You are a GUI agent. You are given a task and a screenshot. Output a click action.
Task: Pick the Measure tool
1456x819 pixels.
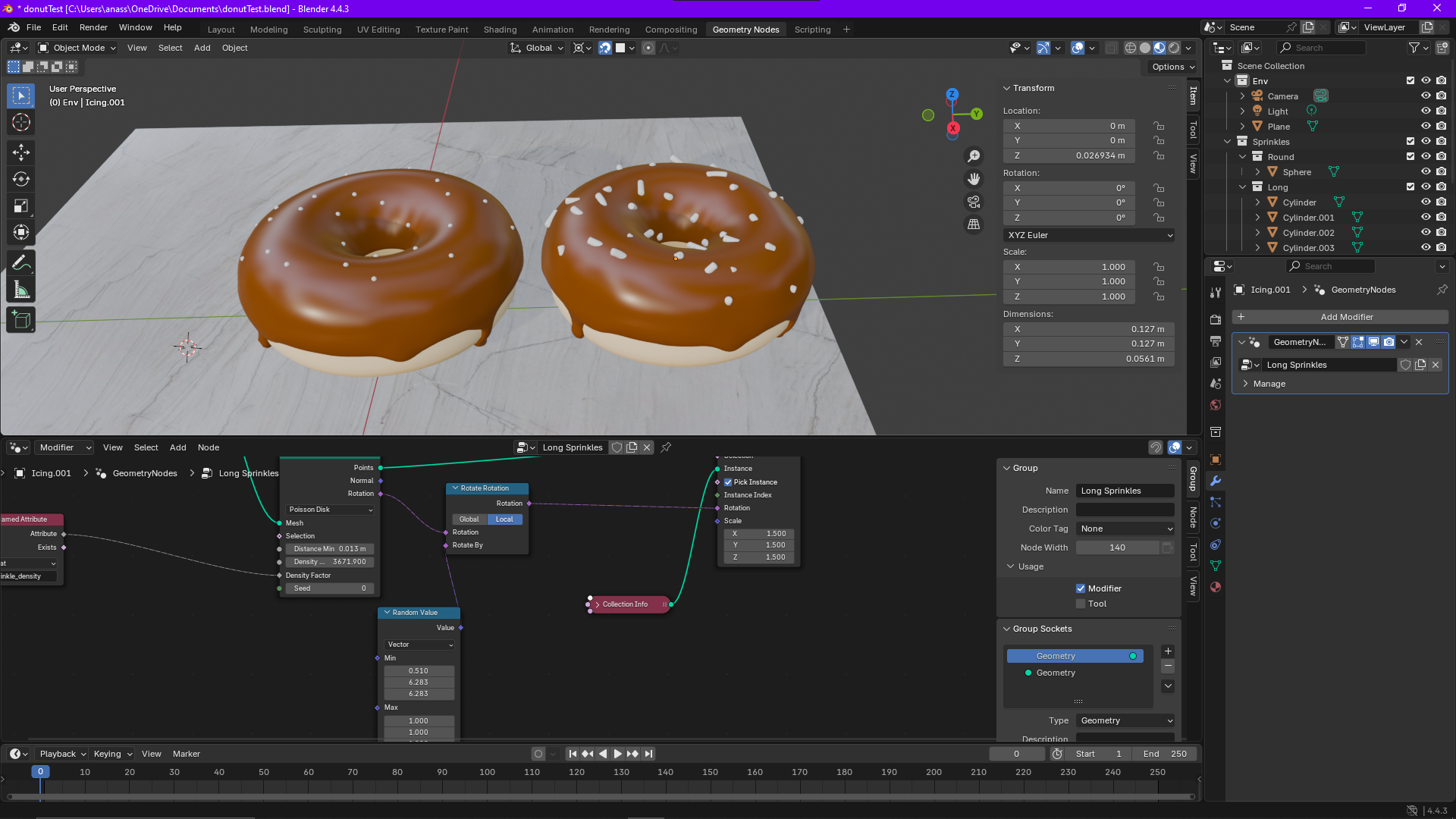point(21,290)
